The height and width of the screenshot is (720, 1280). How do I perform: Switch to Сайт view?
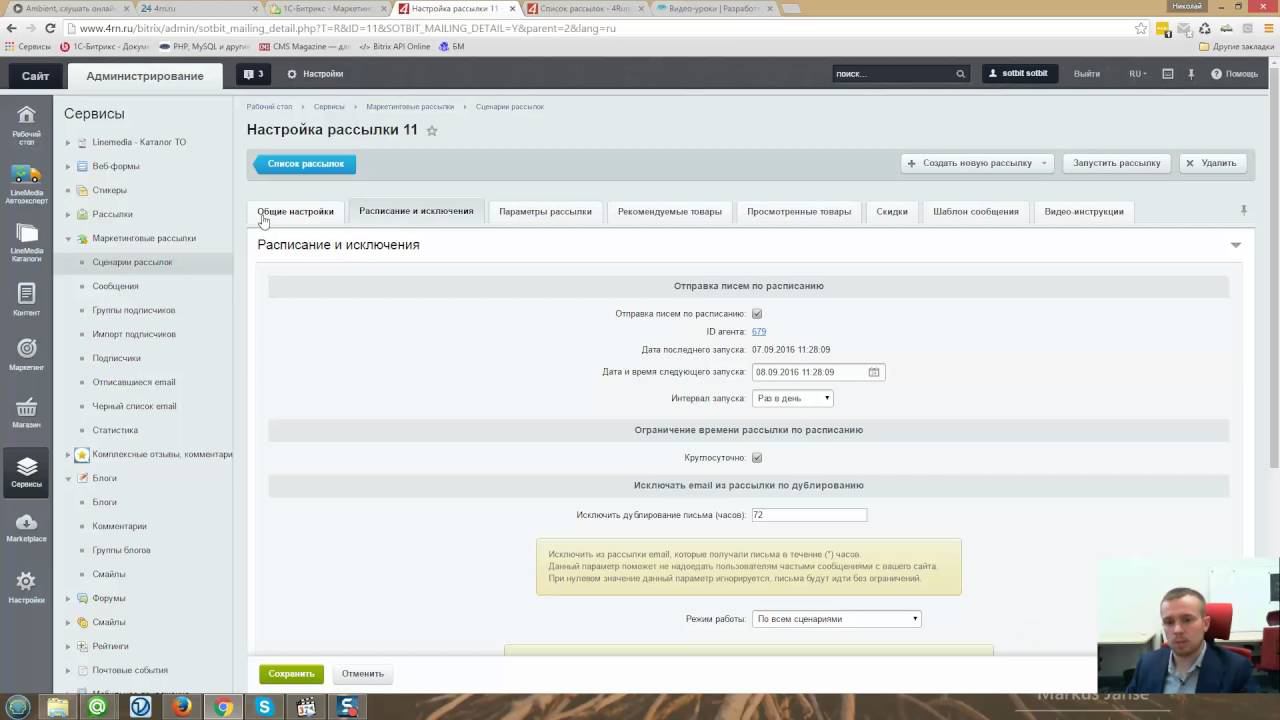(x=35, y=76)
